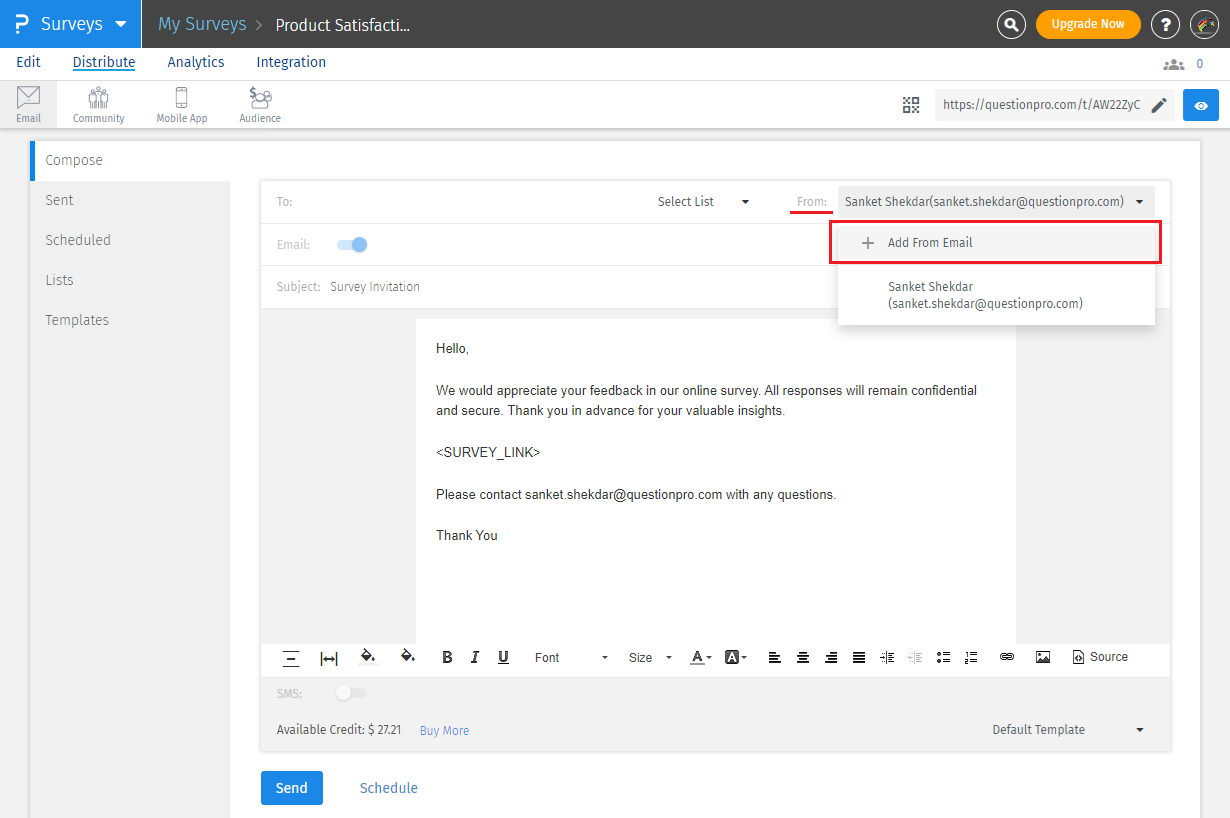Align text right
The image size is (1230, 818).
[831, 657]
